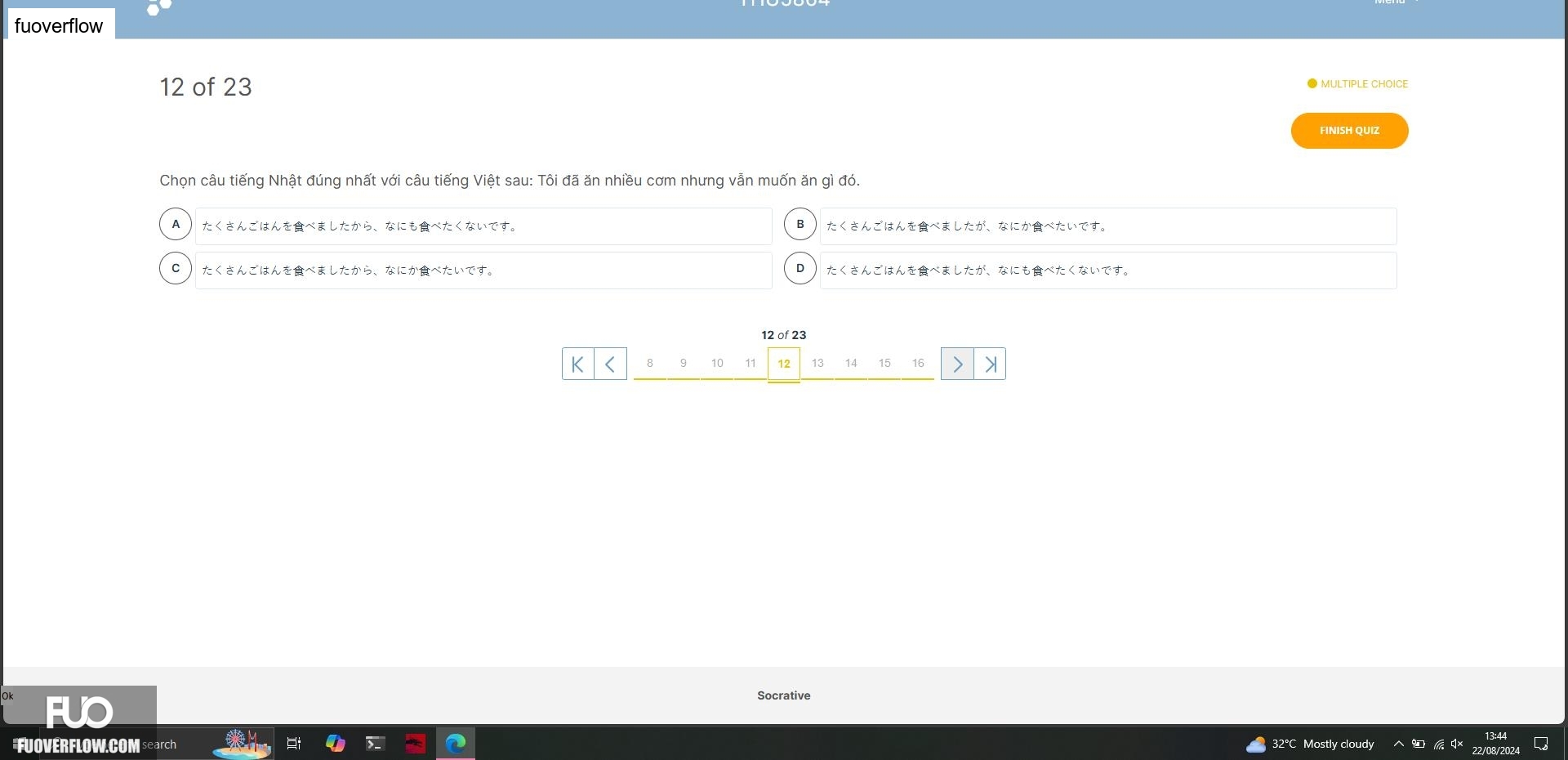Select current question 12 in pagination
Viewport: 1568px width, 760px height.
(x=784, y=364)
